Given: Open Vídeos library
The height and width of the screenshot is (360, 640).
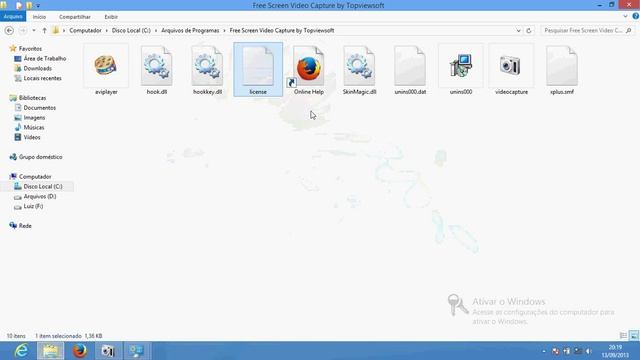Looking at the screenshot, I should point(32,137).
